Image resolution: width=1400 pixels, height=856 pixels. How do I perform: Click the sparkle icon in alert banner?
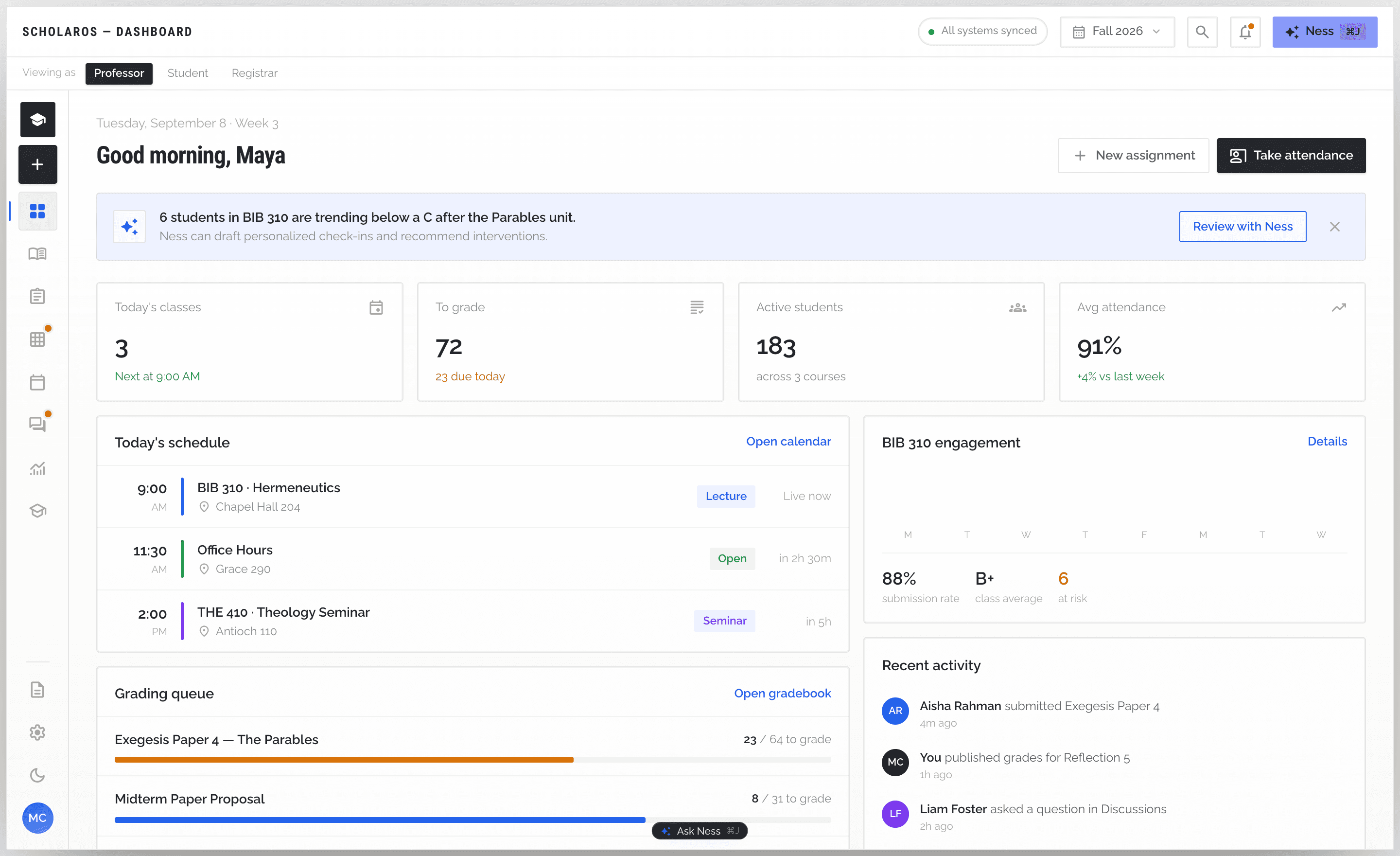(x=129, y=226)
